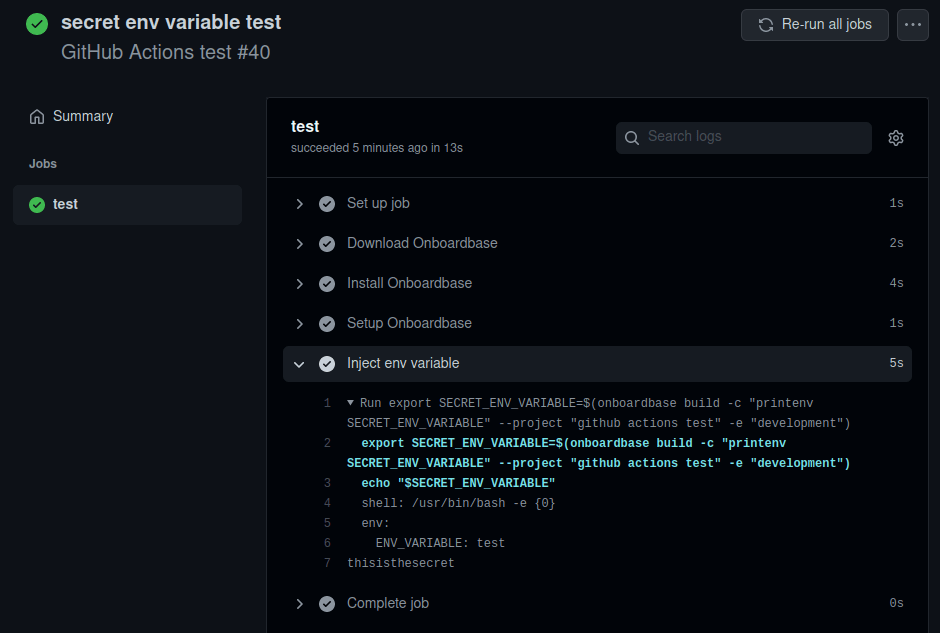Collapse the Inject env variable step

[x=299, y=364]
